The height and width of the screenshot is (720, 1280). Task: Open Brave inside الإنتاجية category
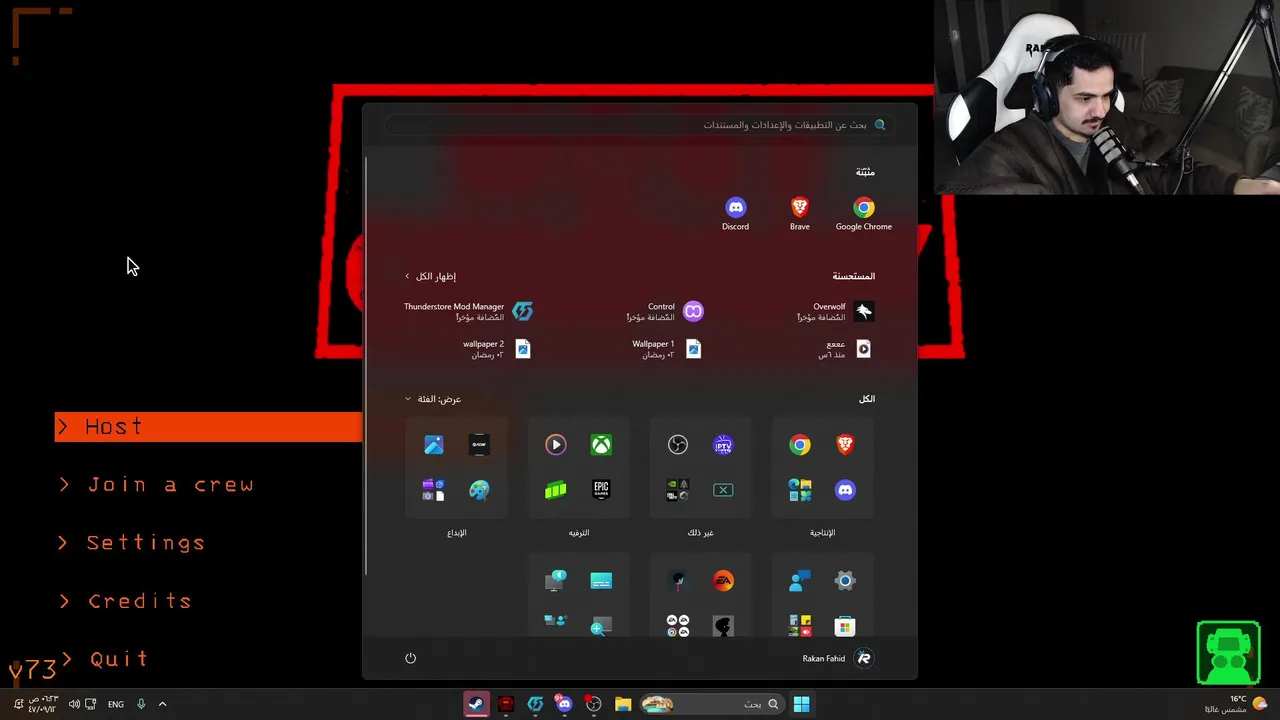(845, 445)
